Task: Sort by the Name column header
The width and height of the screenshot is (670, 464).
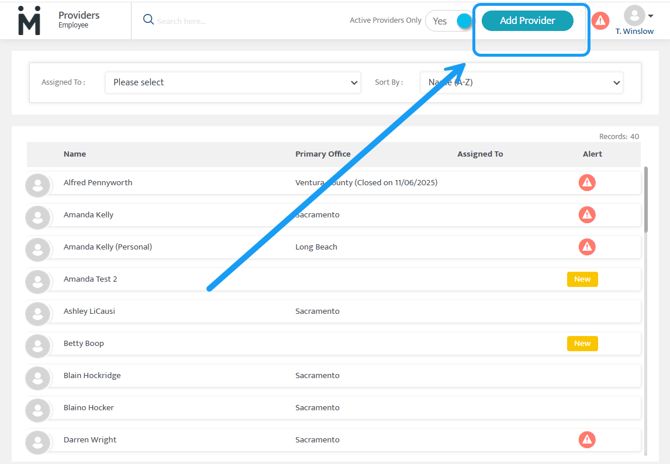Action: [75, 154]
